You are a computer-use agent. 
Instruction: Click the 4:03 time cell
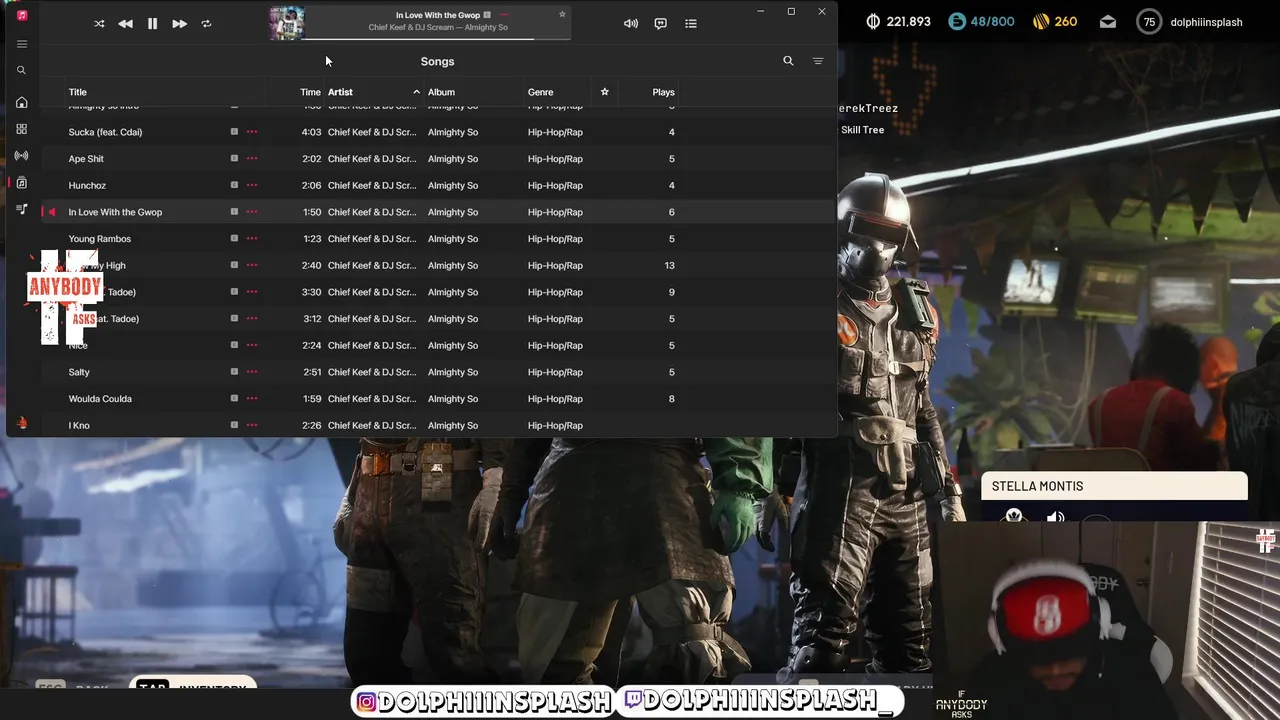pyautogui.click(x=311, y=132)
